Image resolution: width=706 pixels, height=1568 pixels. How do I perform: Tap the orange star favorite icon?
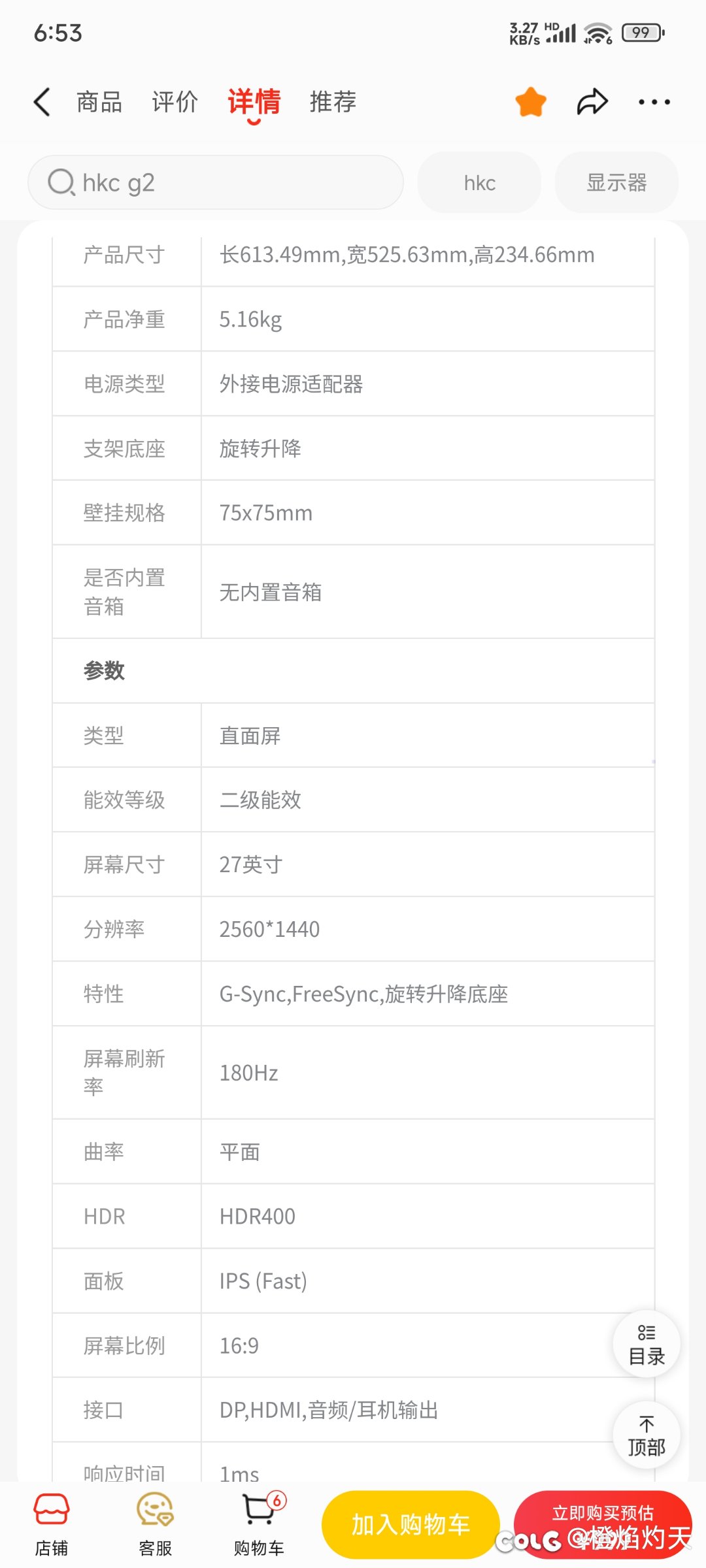[531, 102]
